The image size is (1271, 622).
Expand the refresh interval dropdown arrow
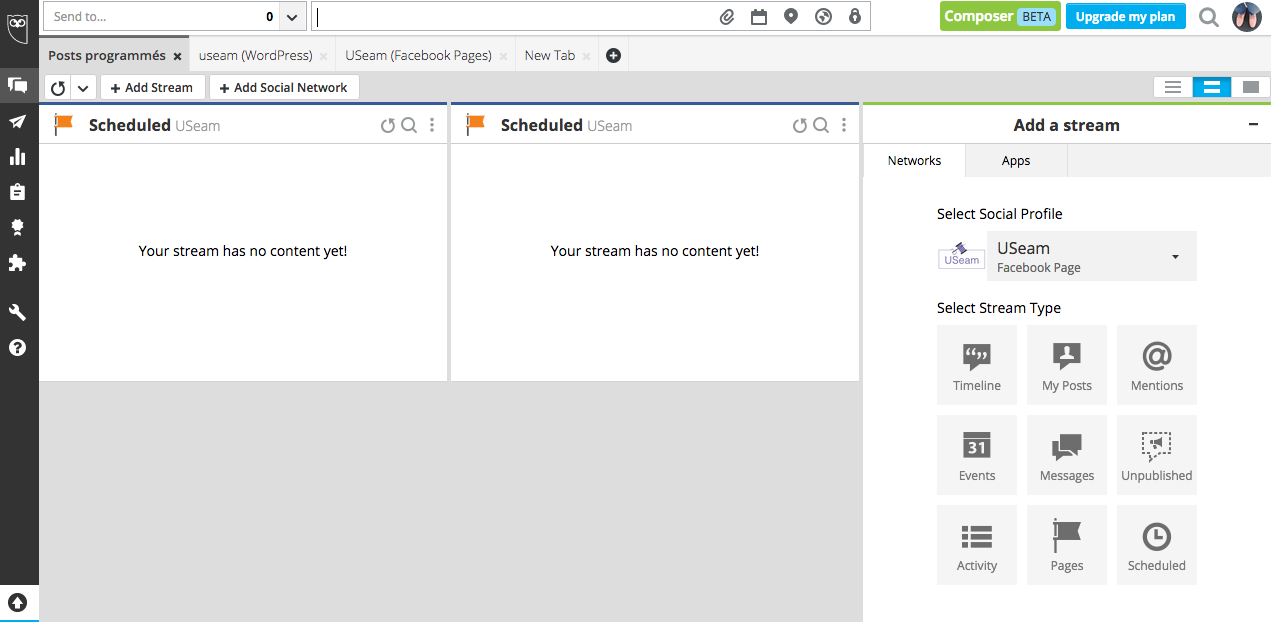click(x=83, y=88)
